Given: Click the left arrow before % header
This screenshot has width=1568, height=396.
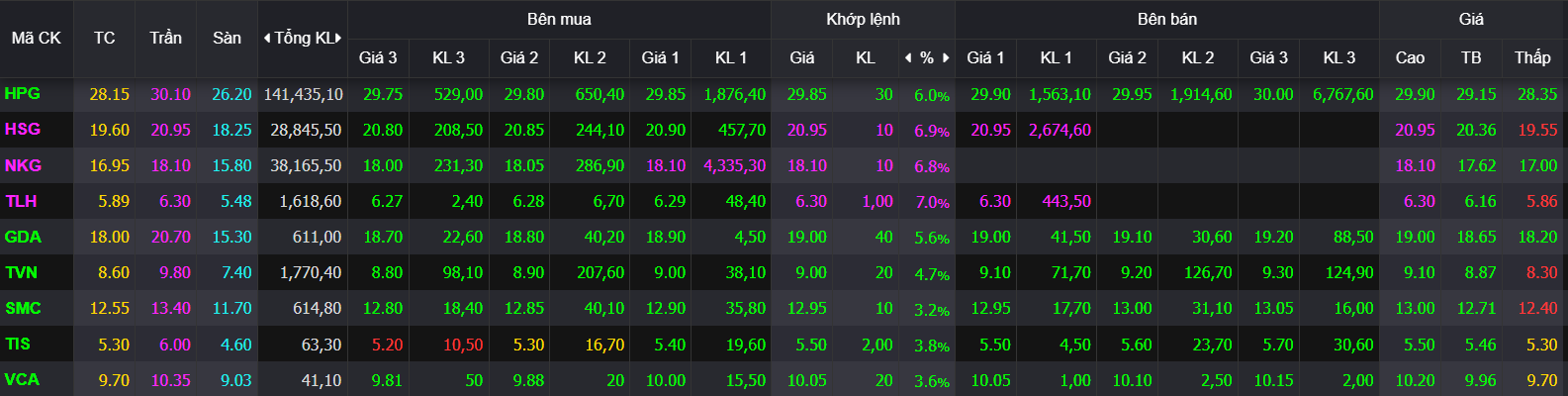Looking at the screenshot, I should (x=908, y=58).
